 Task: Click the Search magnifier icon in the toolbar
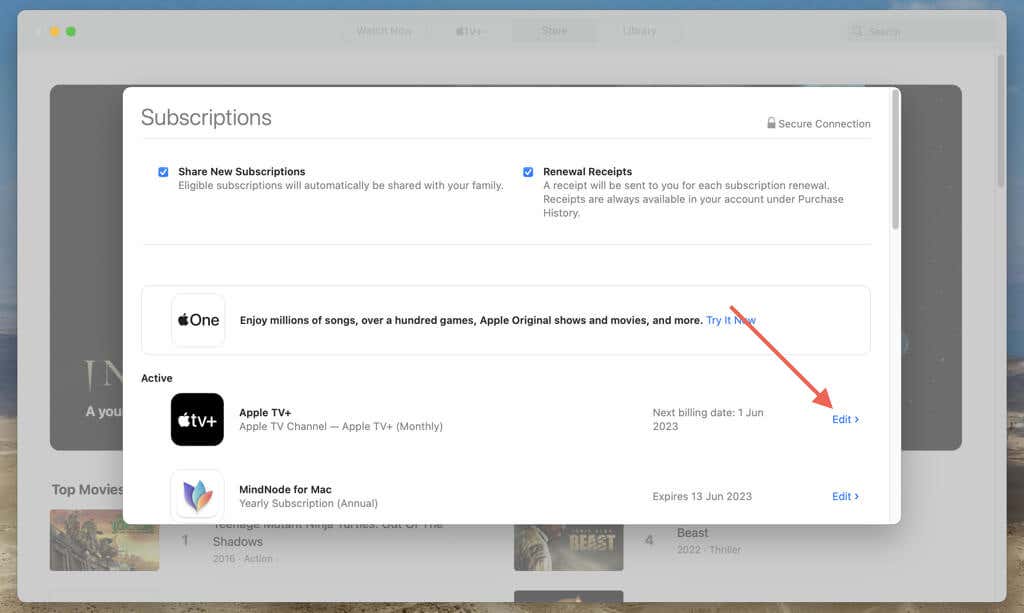tap(855, 31)
